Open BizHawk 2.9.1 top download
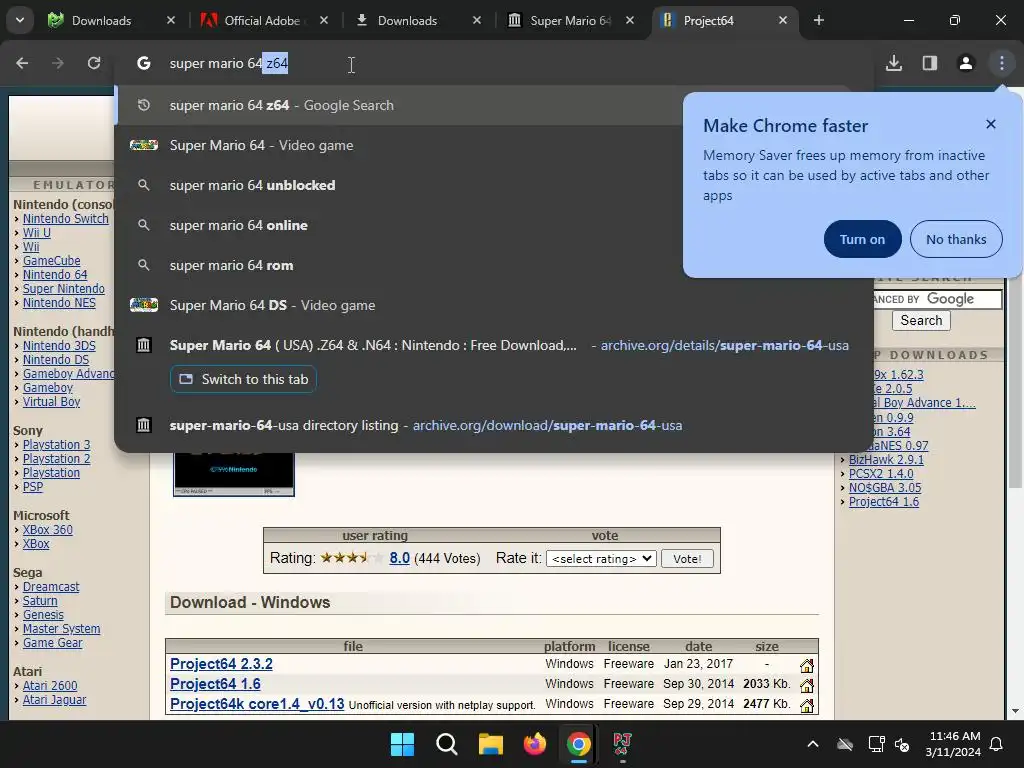The height and width of the screenshot is (768, 1024). click(x=886, y=460)
